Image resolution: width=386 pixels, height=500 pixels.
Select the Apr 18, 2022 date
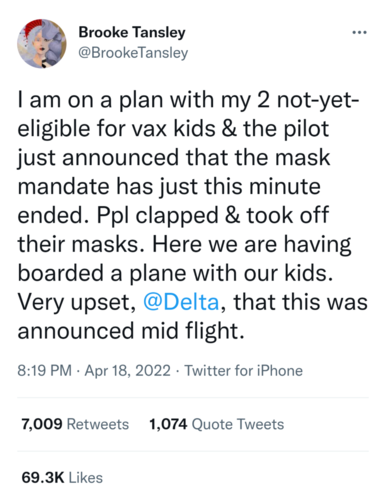click(127, 371)
